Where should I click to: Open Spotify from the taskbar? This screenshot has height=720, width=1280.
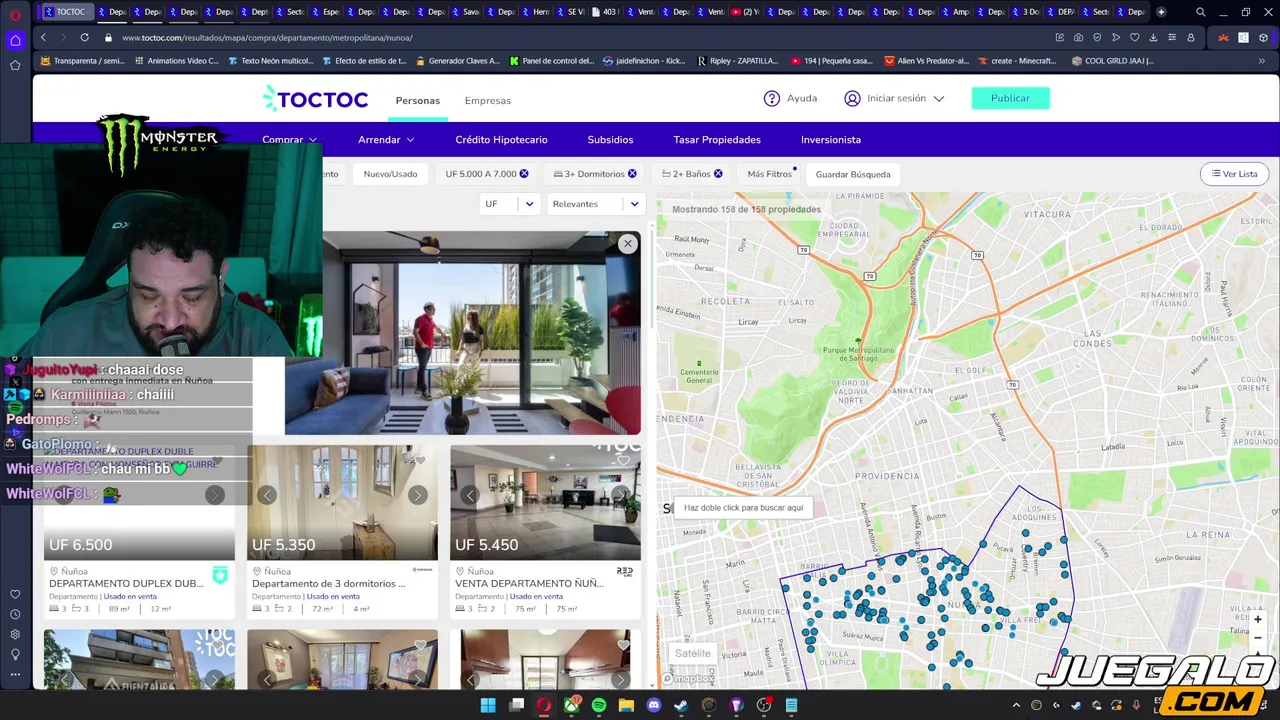click(599, 706)
